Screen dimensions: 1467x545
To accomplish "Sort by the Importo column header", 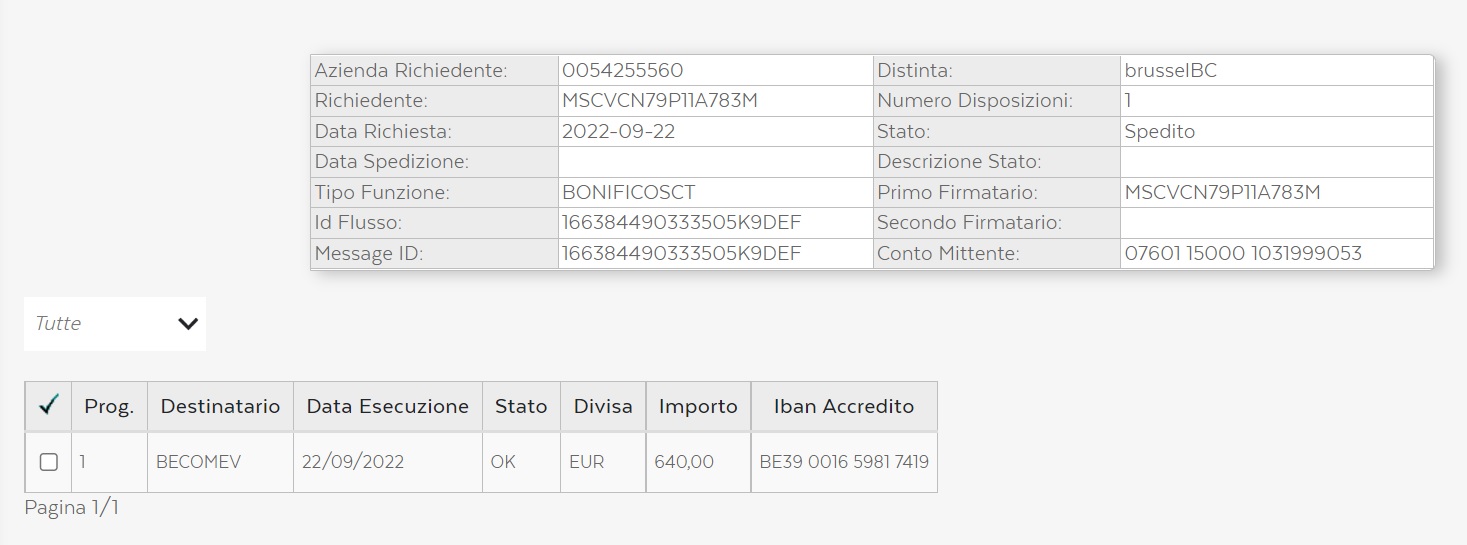I will tap(698, 407).
